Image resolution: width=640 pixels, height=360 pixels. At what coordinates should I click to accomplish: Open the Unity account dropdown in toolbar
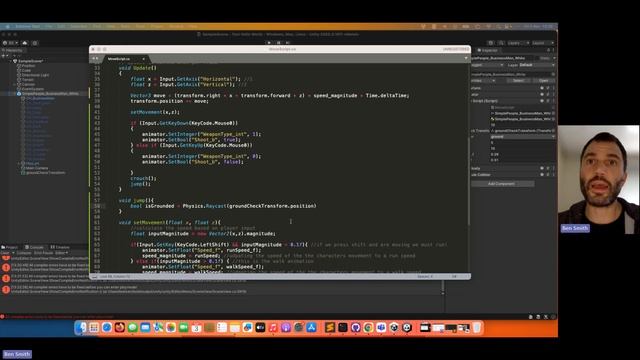[11, 43]
